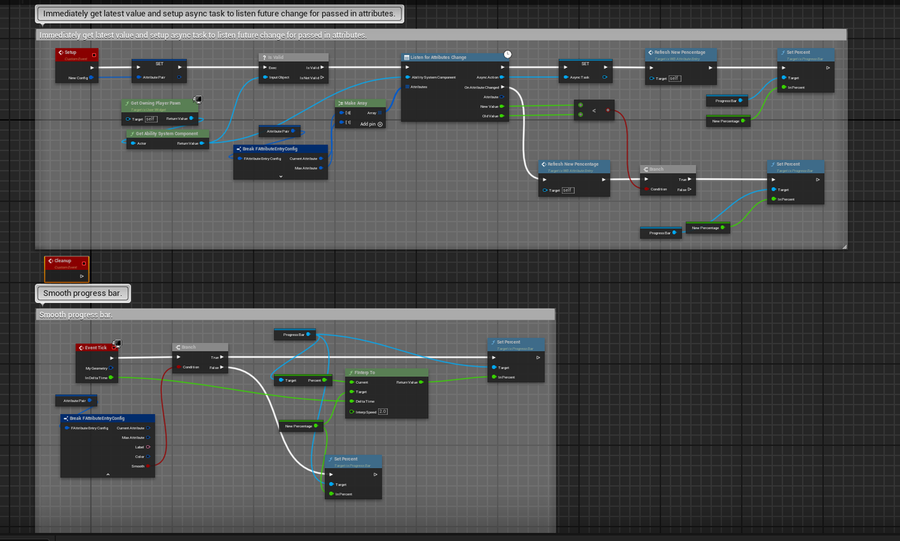Click the latent clock icon on Listen node
The width and height of the screenshot is (900, 541).
507,55
